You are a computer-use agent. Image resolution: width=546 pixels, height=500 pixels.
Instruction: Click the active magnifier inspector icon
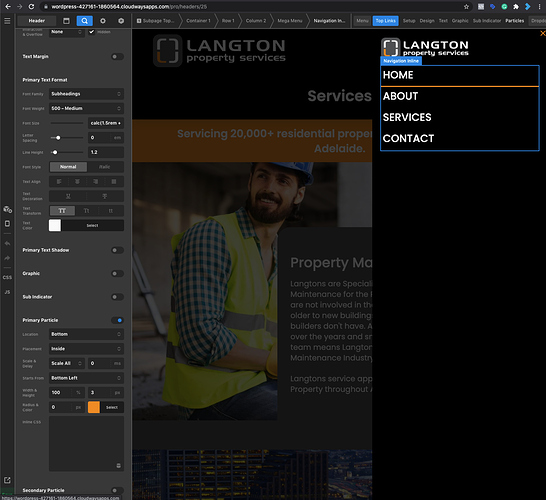pyautogui.click(x=85, y=21)
